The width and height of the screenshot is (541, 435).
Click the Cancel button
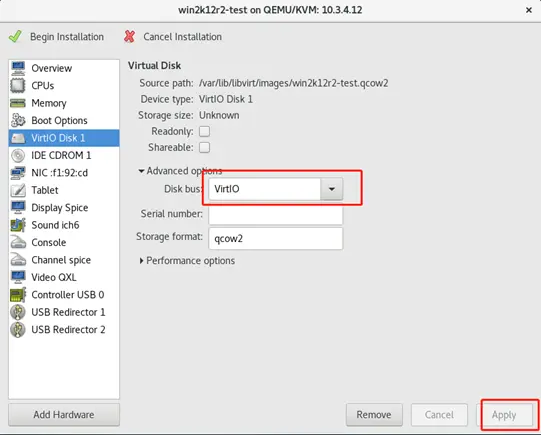point(439,415)
